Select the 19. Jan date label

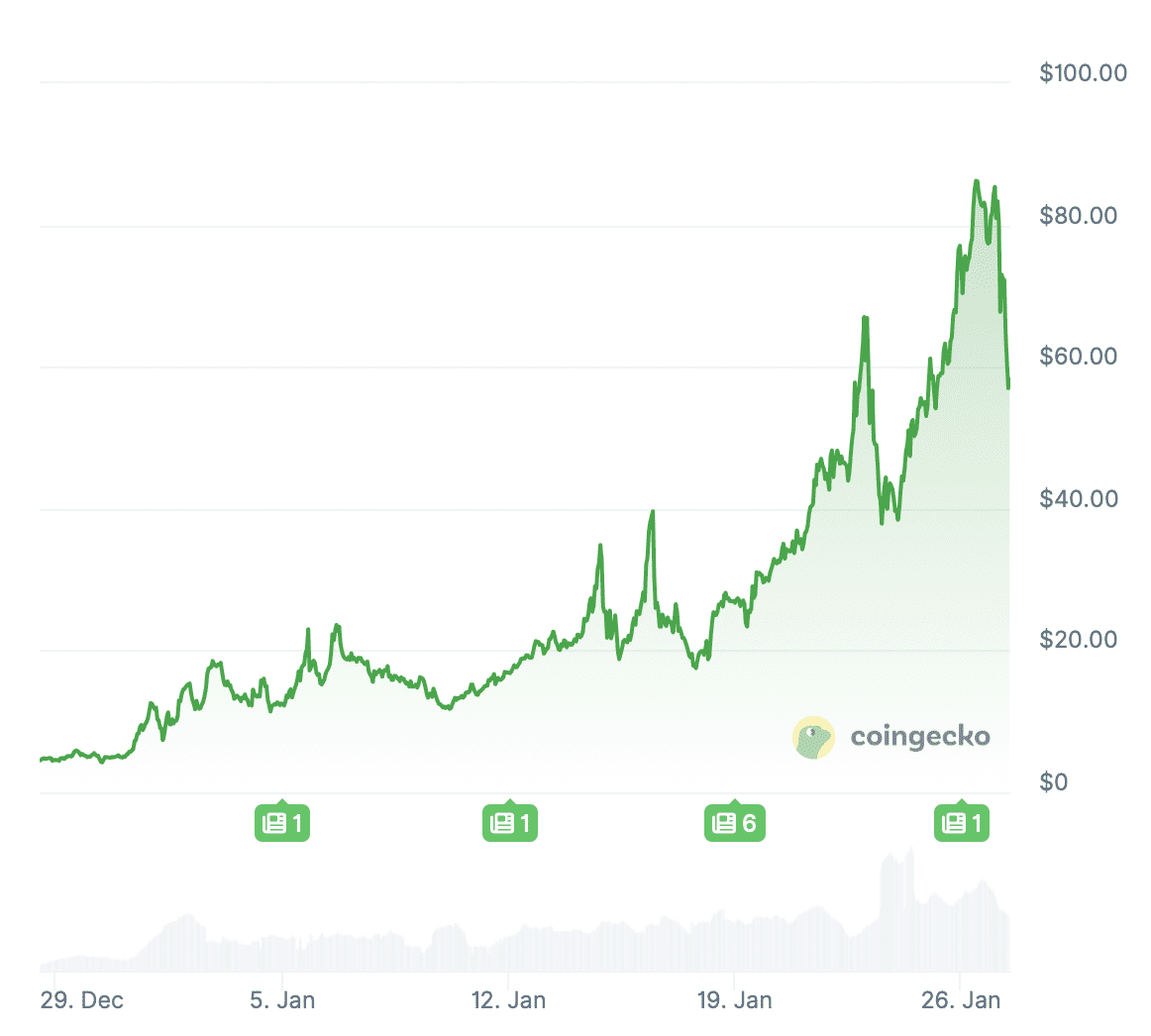tap(734, 1000)
